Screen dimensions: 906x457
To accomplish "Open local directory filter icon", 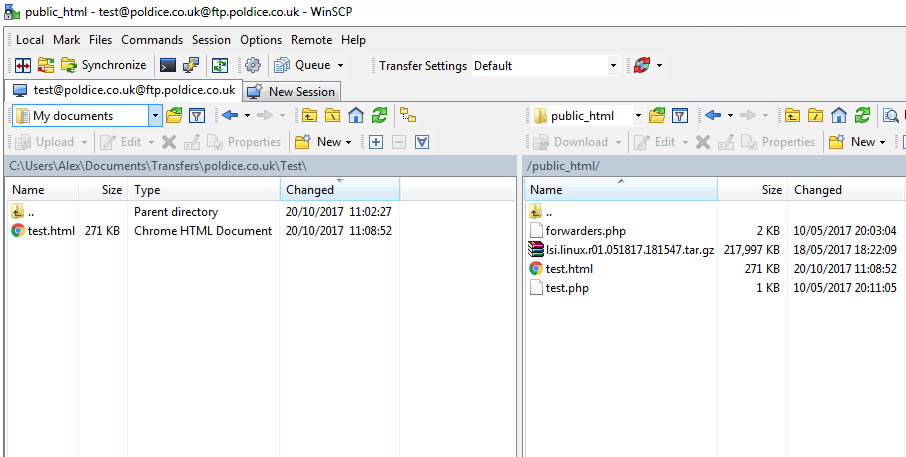I will pos(197,115).
